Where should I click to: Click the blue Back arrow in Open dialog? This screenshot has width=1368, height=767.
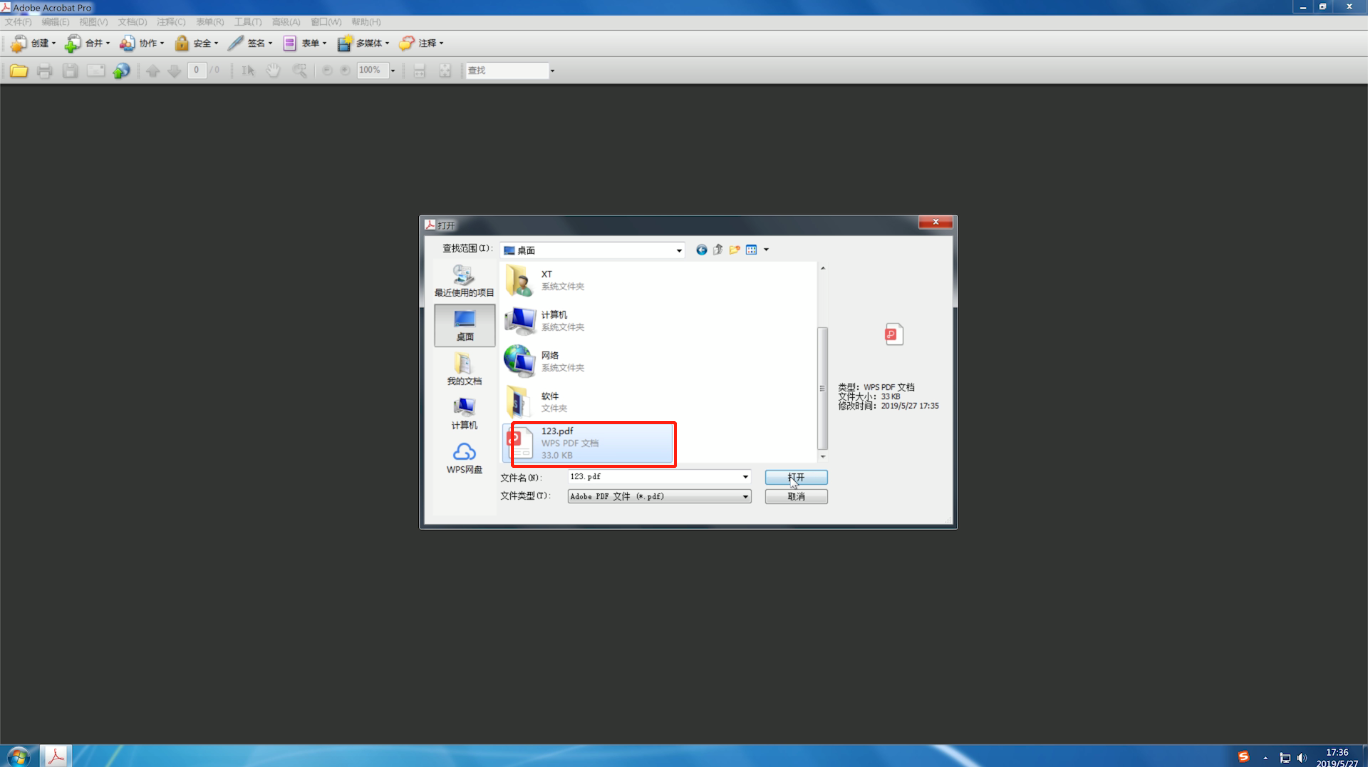[x=702, y=250]
